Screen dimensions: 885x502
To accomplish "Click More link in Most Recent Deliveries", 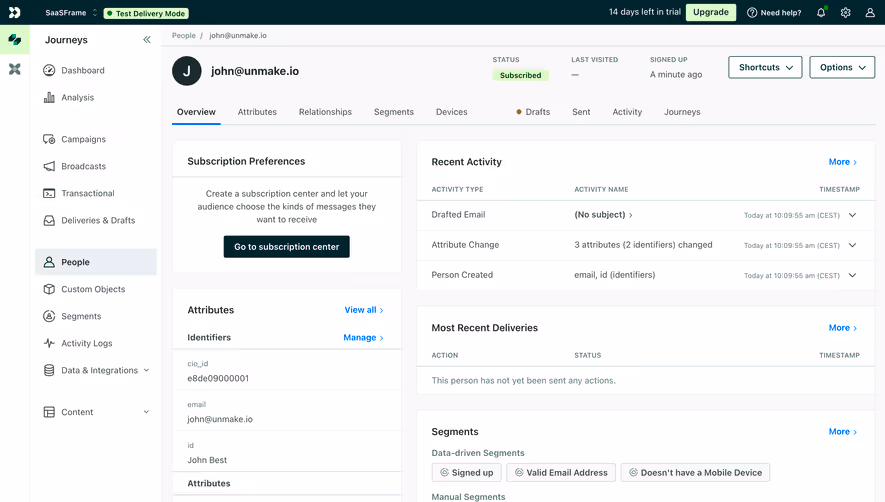I will [x=843, y=328].
